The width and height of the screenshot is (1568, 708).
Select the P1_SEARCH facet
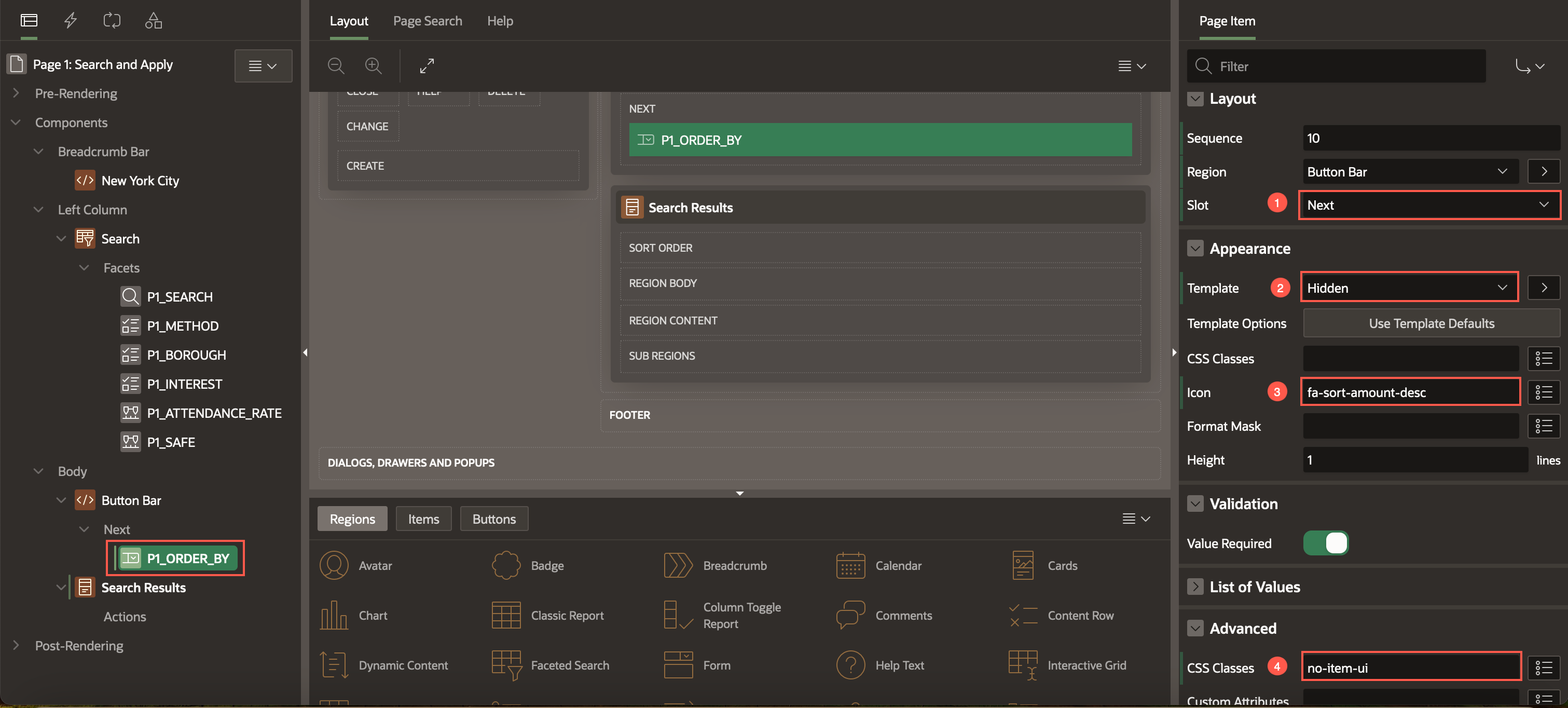(167, 297)
